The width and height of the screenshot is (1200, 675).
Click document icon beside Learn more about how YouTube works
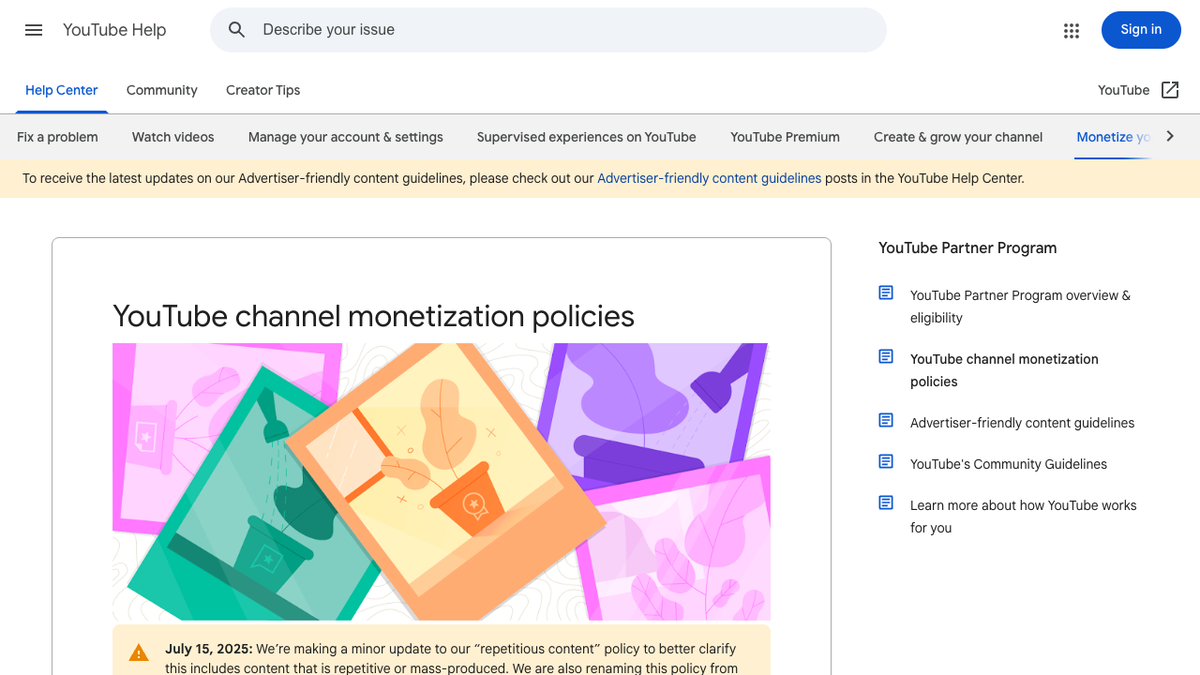[886, 503]
